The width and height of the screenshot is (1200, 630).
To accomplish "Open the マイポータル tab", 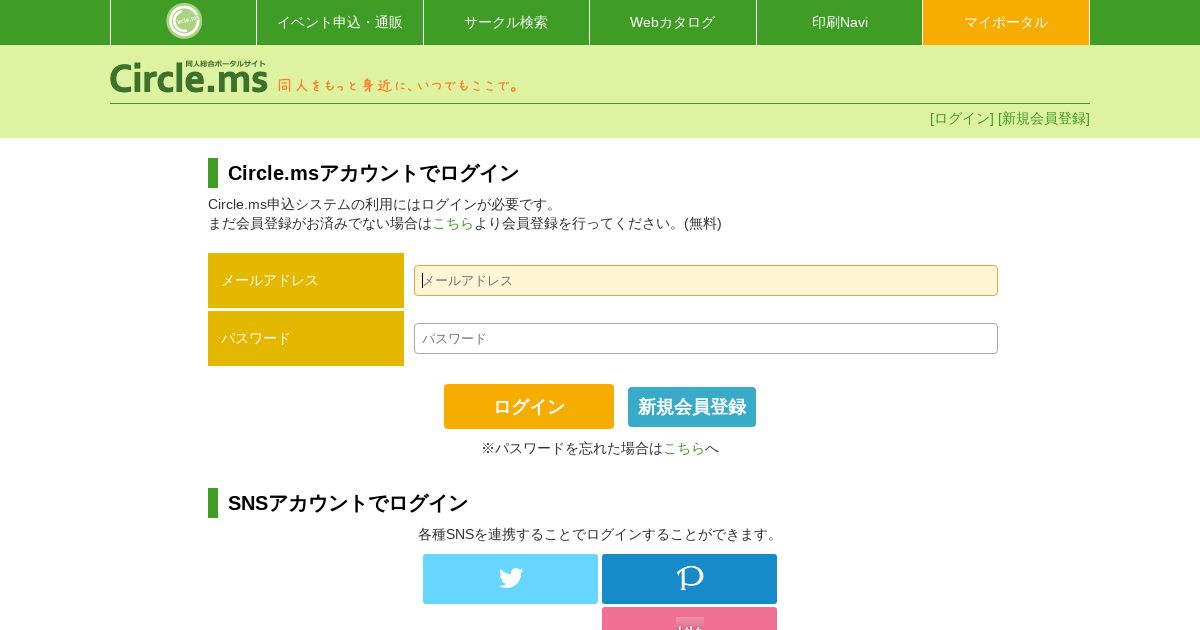I will [x=1006, y=22].
